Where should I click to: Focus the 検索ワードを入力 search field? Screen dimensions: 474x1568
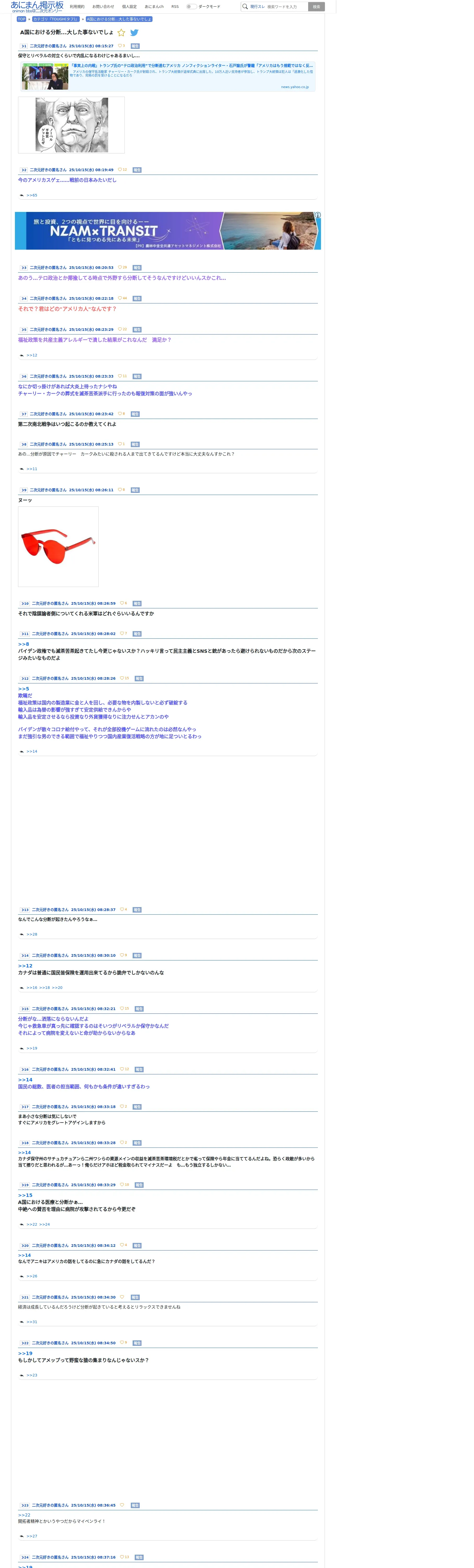tap(286, 7)
